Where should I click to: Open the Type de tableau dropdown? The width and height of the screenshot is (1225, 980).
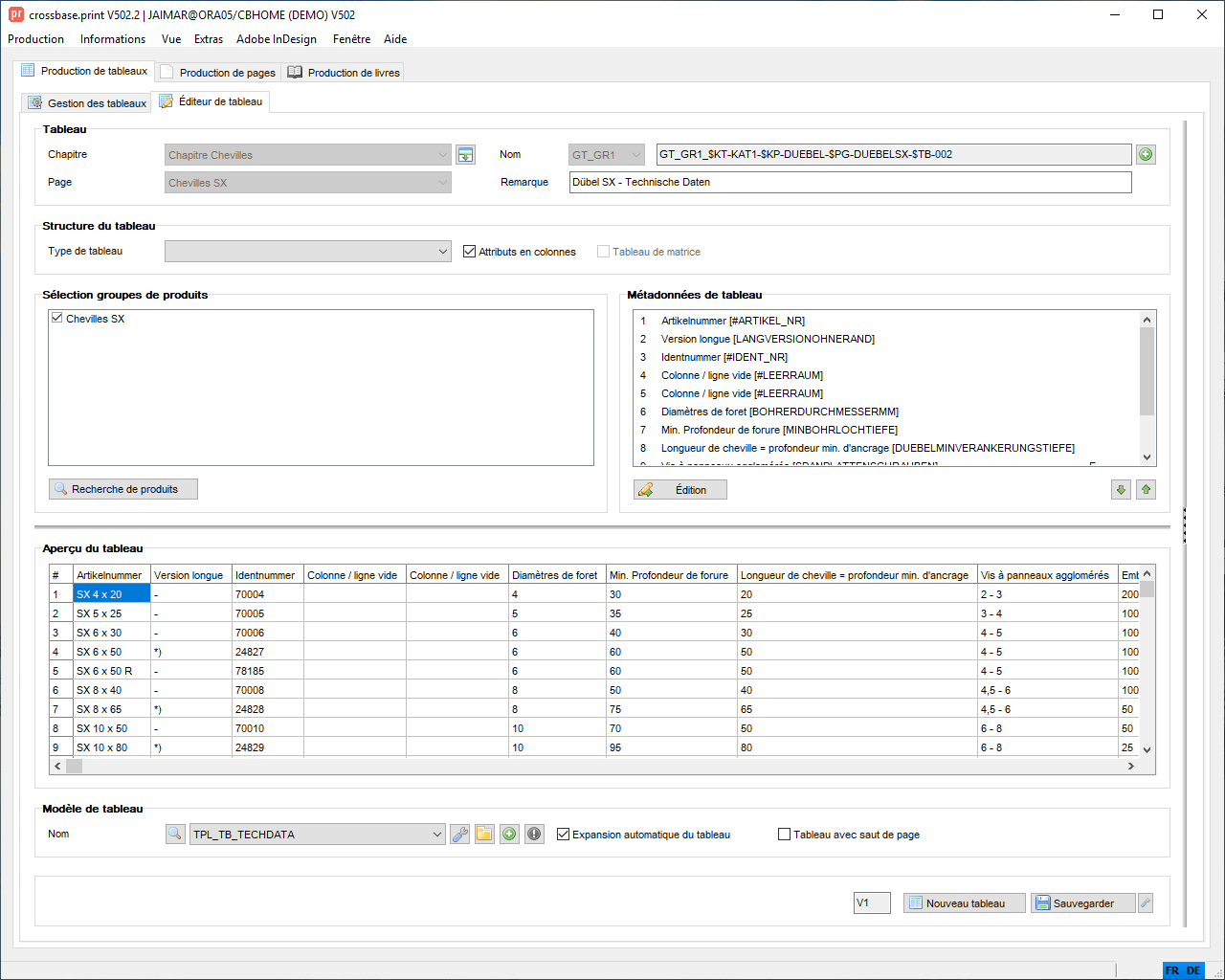point(308,252)
